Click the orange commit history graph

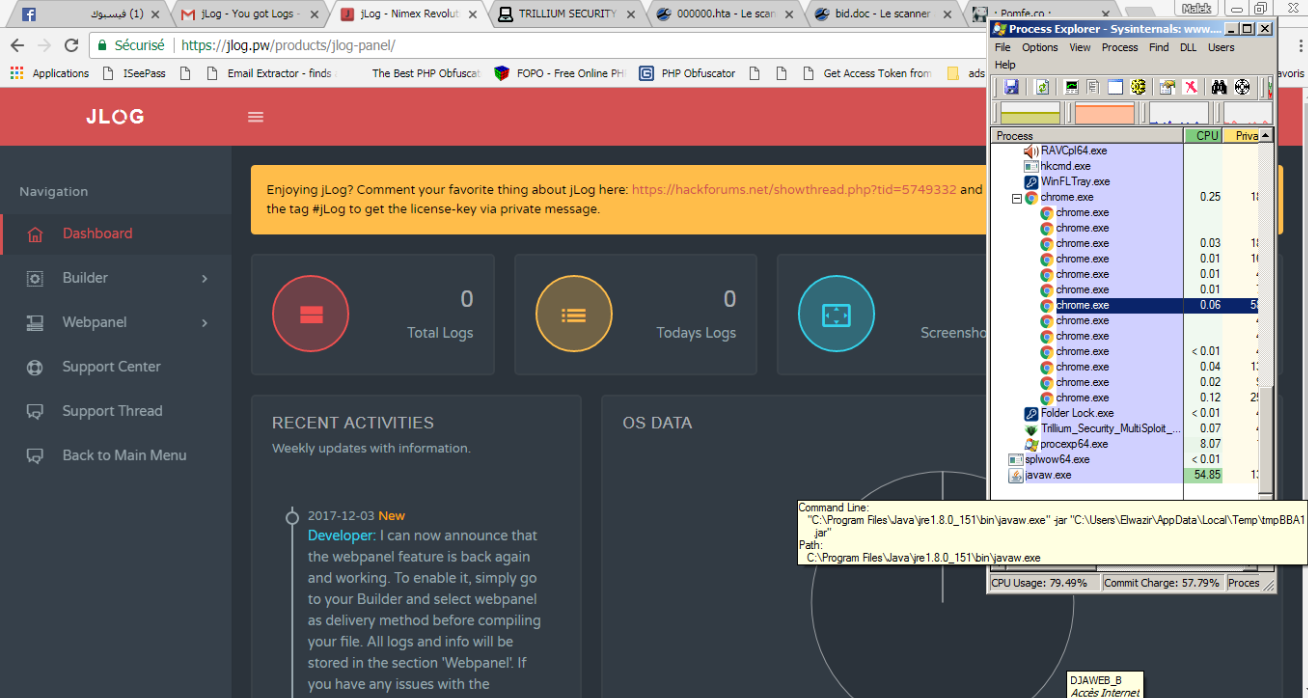pos(1105,113)
